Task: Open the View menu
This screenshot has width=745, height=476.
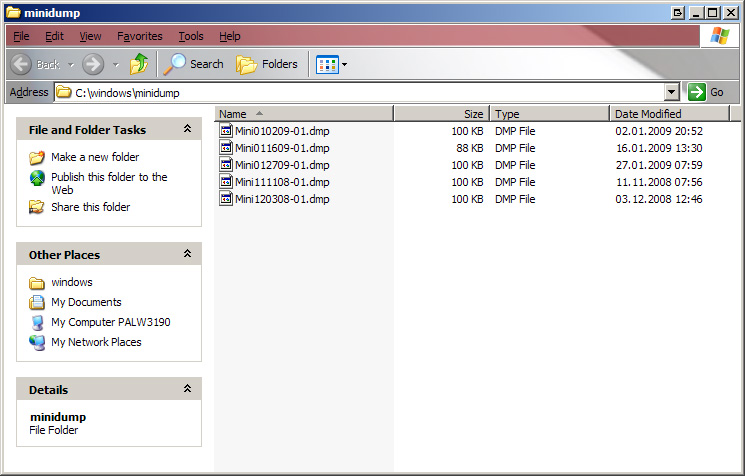Action: (x=90, y=36)
